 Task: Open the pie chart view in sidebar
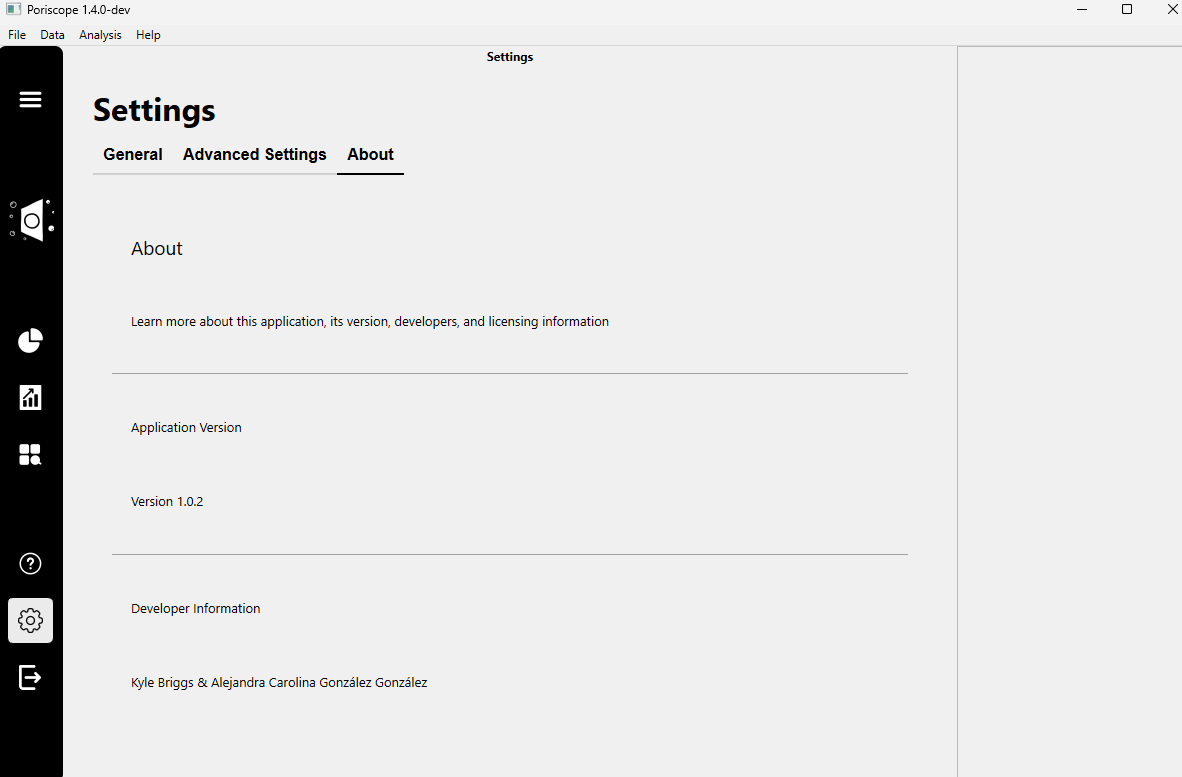pyautogui.click(x=30, y=341)
